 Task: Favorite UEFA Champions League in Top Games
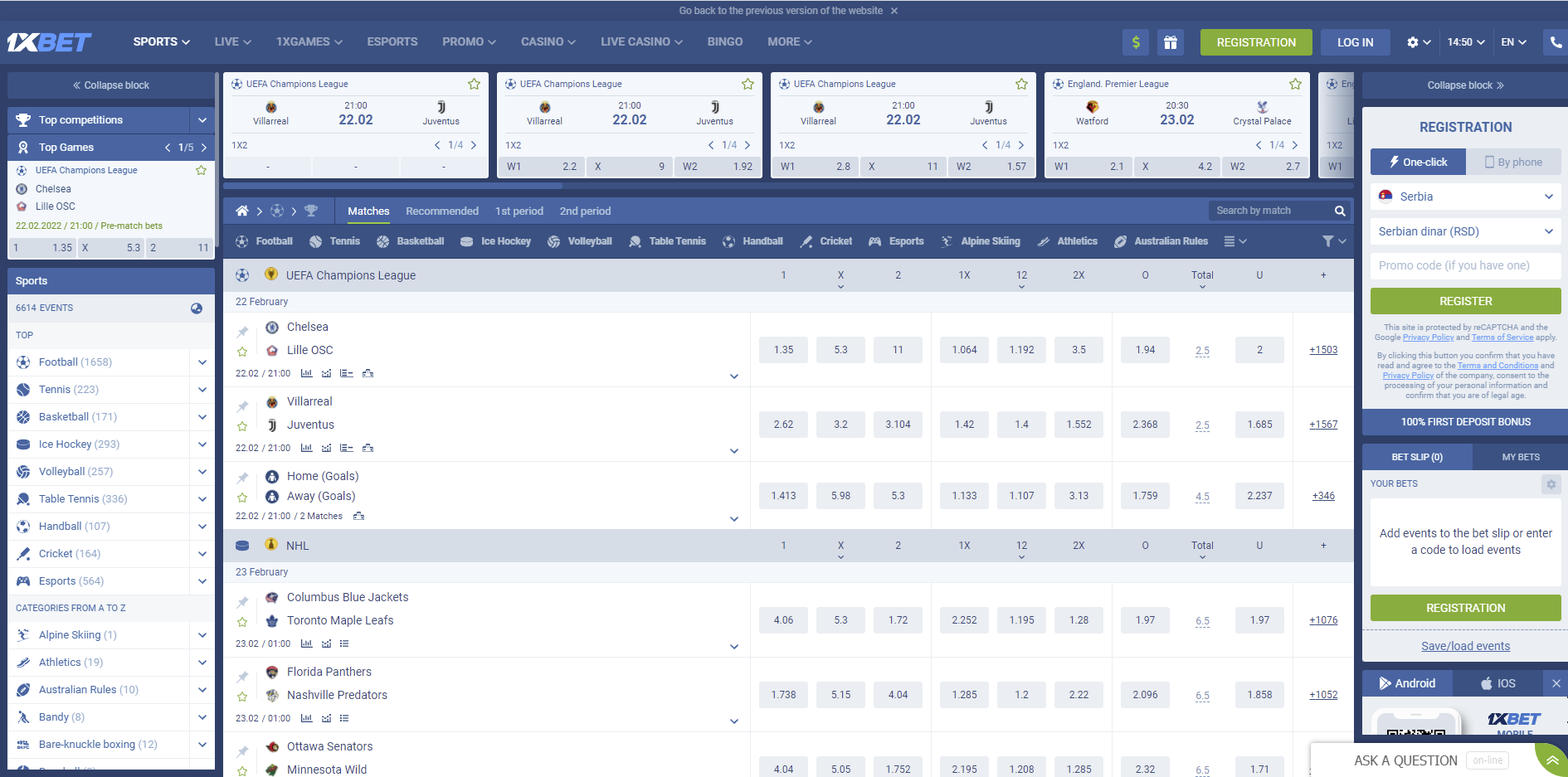point(201,170)
